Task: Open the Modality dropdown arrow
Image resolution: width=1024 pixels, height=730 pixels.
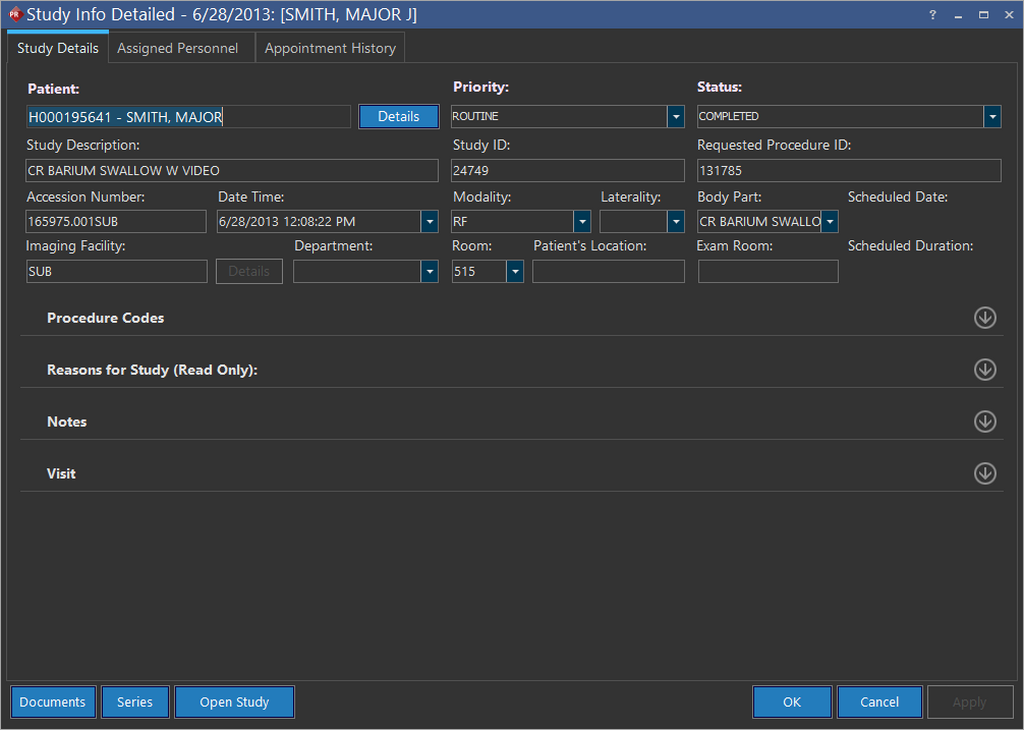Action: pyautogui.click(x=582, y=222)
